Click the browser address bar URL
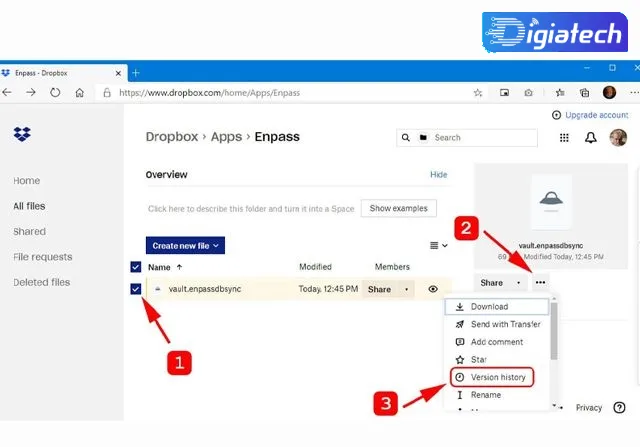This screenshot has width=640, height=447. (209, 93)
